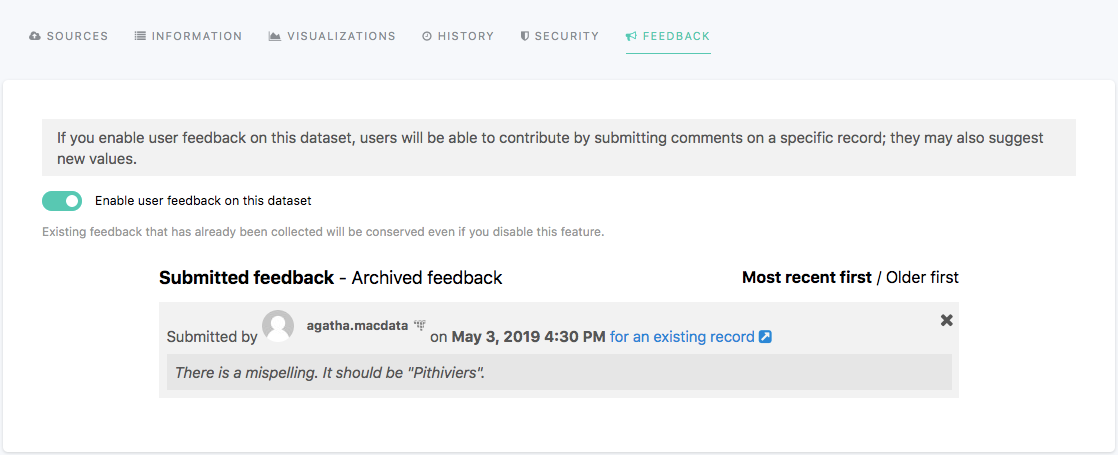Screen dimensions: 1118x455
Task: Open the 'for an existing record' link
Action: [x=682, y=337]
